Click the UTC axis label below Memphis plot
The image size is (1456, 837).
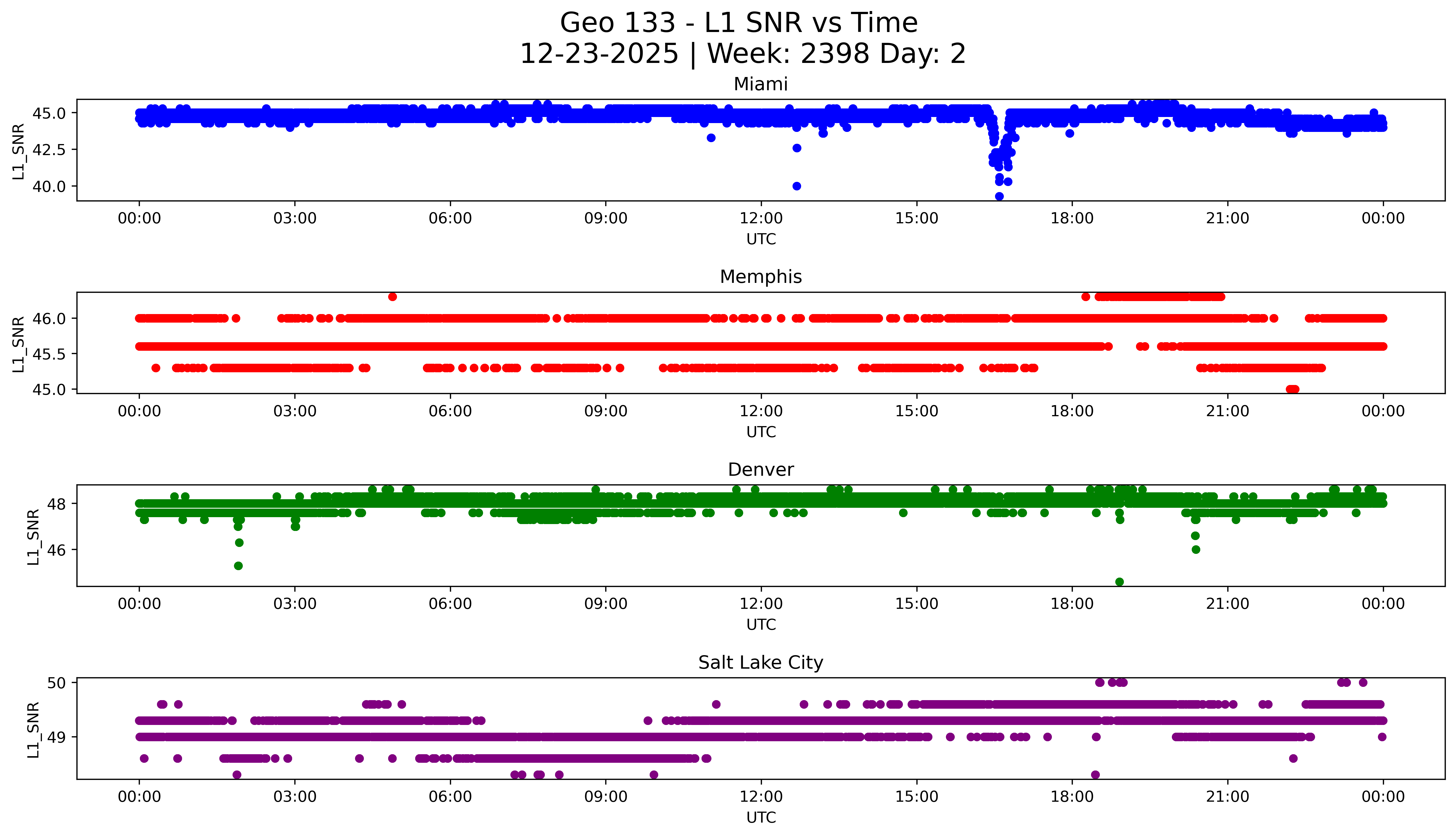[x=761, y=432]
